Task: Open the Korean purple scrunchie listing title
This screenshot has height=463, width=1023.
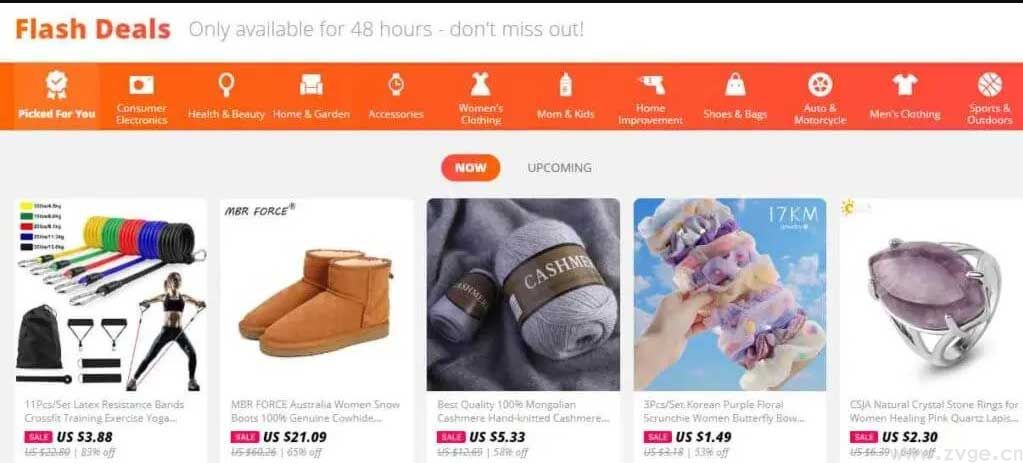Action: pos(724,411)
